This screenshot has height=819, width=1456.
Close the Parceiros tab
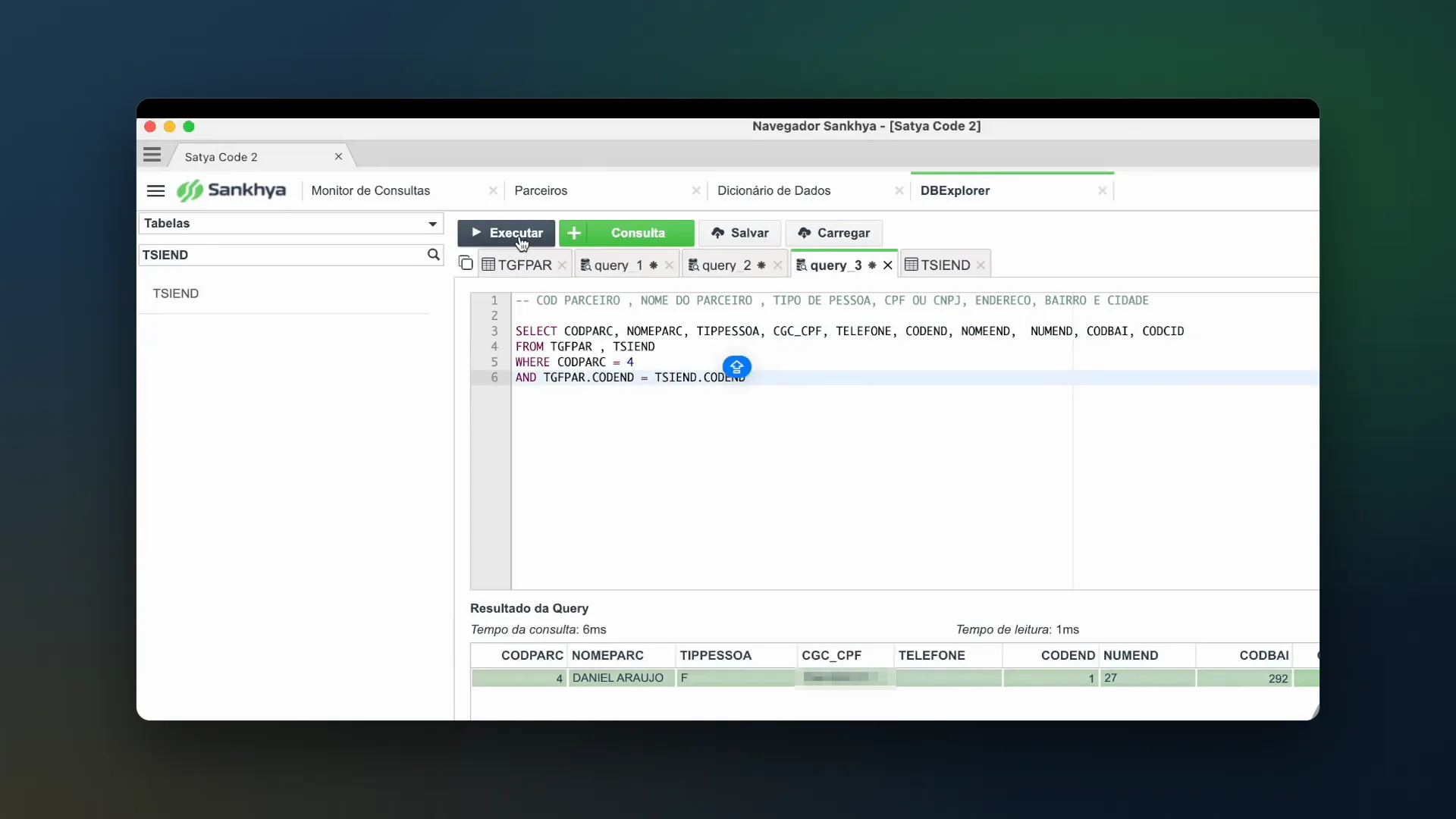(x=695, y=190)
